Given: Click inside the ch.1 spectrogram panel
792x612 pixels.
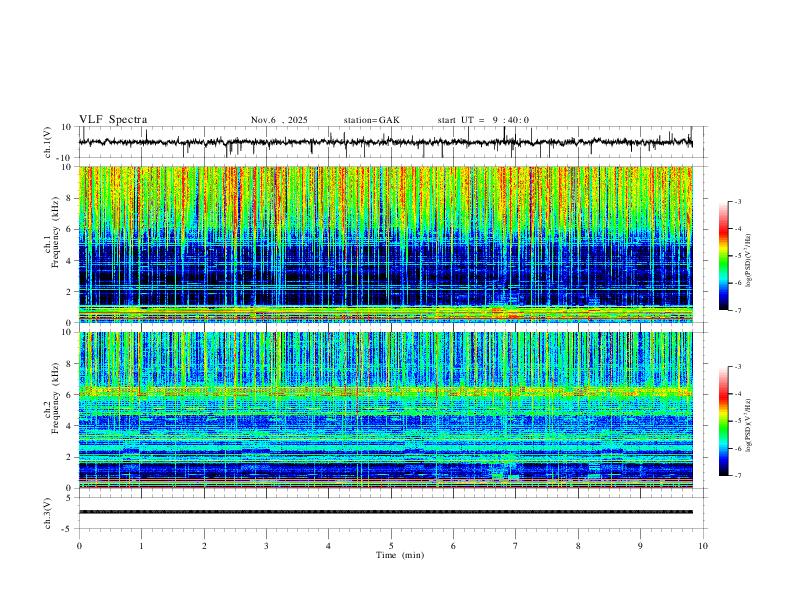Looking at the screenshot, I should [386, 244].
